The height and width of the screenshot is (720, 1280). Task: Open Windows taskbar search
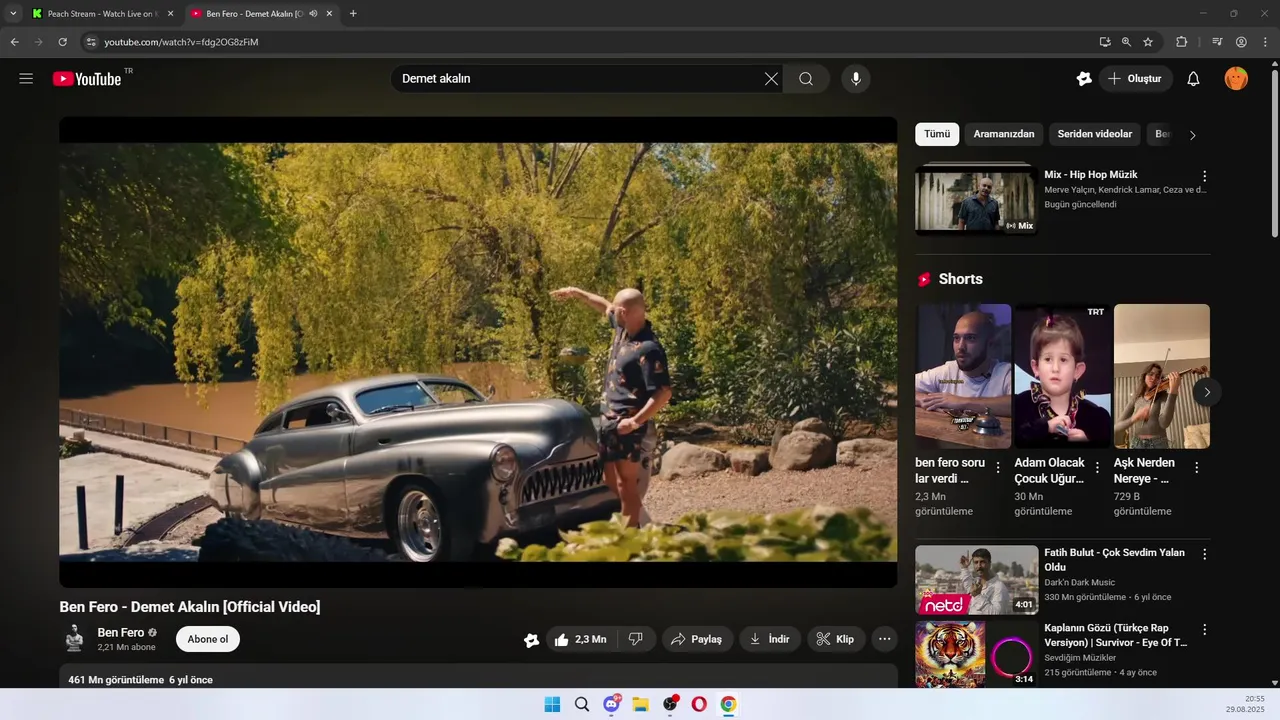pos(582,704)
